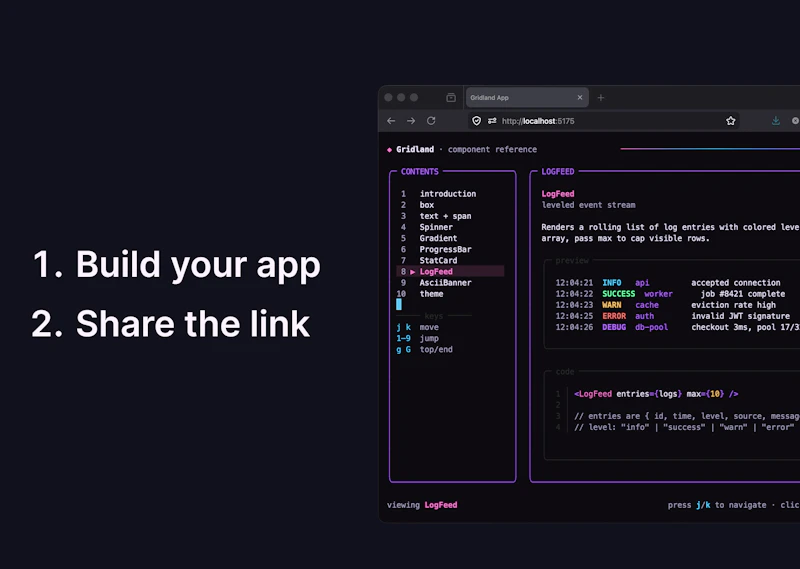Click the 'leveled event stream' subtitle
Image resolution: width=800 pixels, height=569 pixels.
click(x=588, y=205)
